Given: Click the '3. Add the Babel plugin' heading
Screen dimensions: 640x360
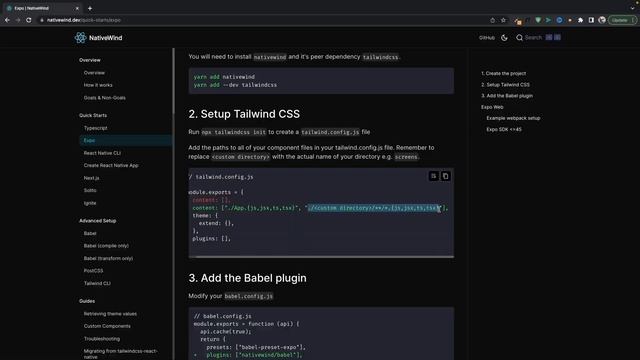Looking at the screenshot, I should (x=247, y=278).
